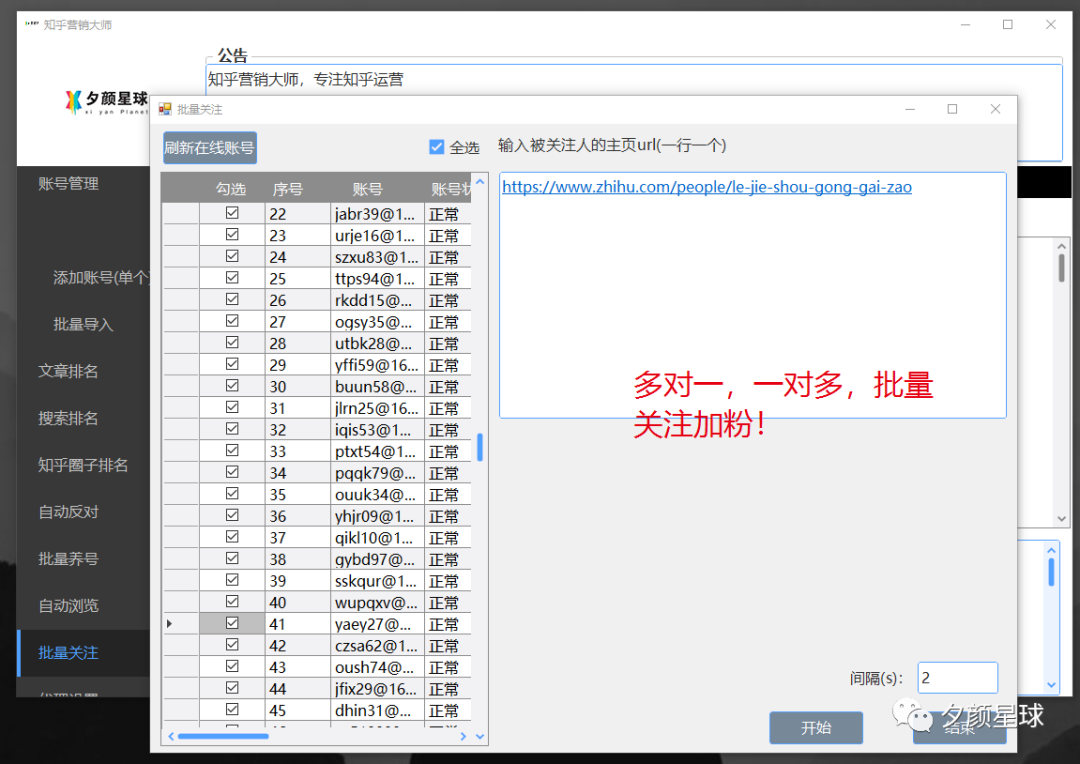Viewport: 1080px width, 764px height.
Task: Click the 知乎营销大师 main window title icon
Action: click(32, 24)
